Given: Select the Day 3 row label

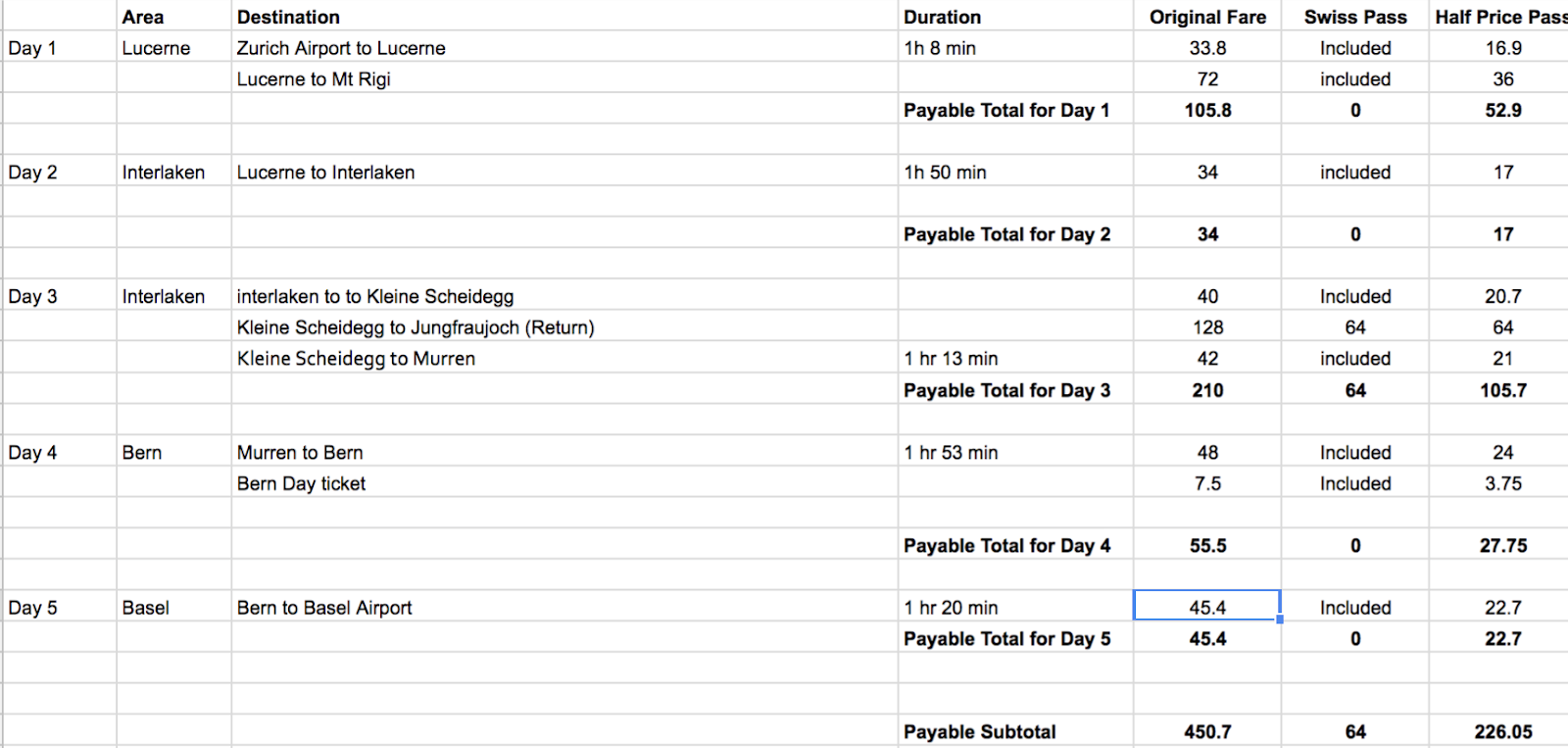Looking at the screenshot, I should point(59,296).
